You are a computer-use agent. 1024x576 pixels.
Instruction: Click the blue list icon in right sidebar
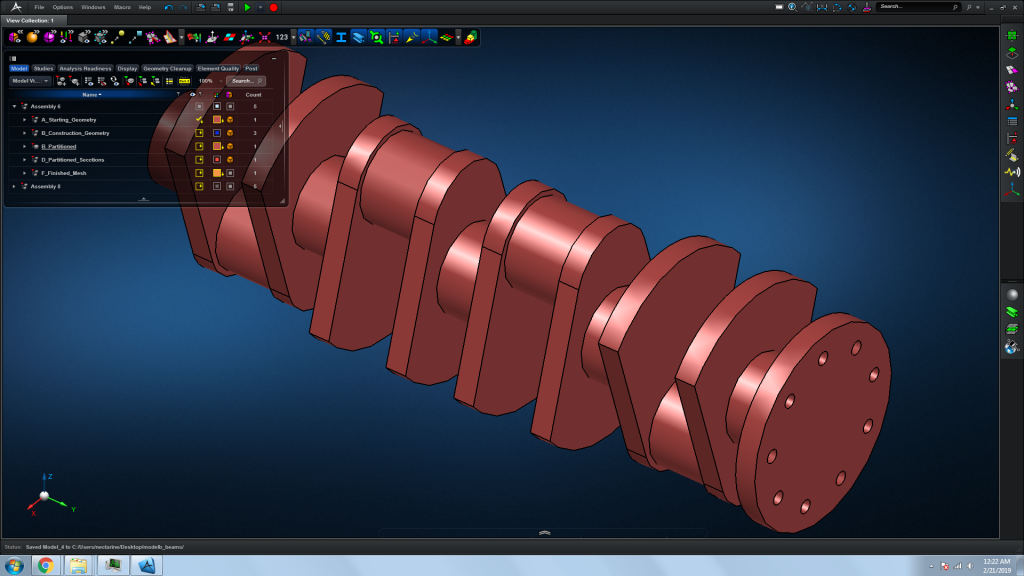[1012, 121]
